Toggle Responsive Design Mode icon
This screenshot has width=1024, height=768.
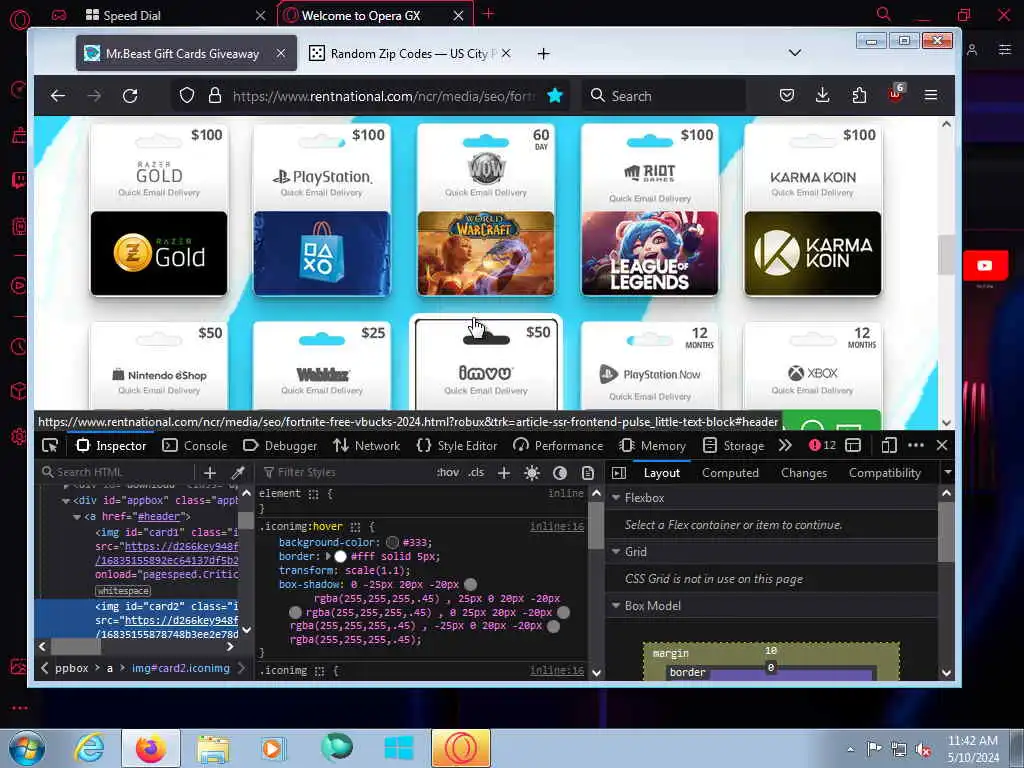(x=889, y=445)
